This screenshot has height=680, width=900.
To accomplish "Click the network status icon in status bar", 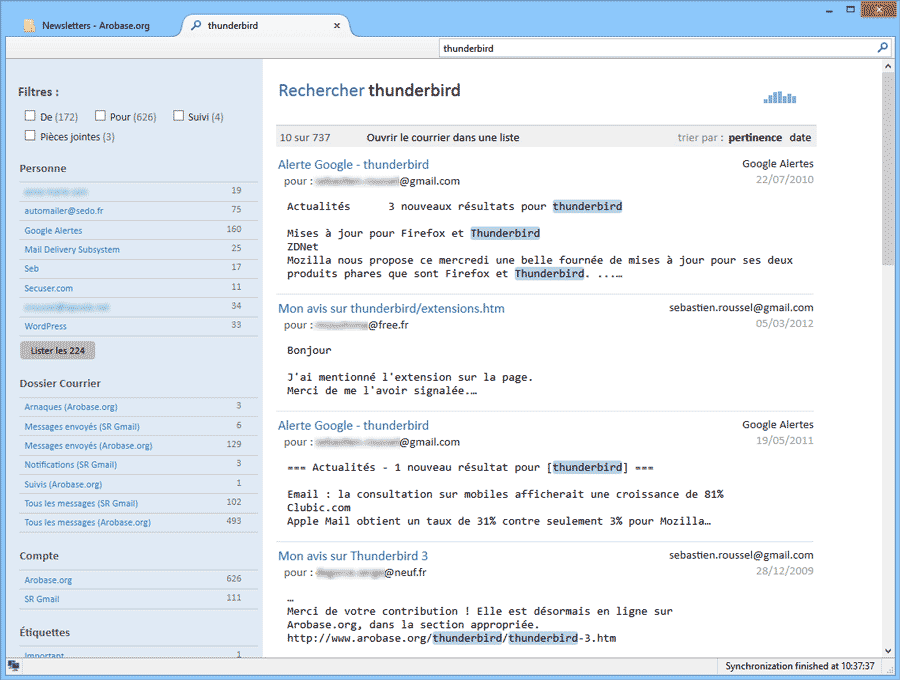I will coord(13,666).
